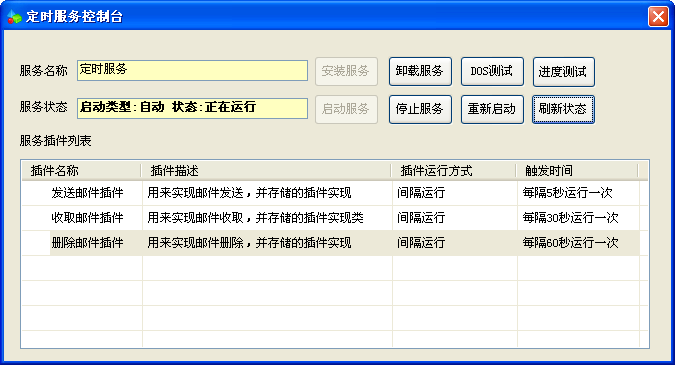
Task: Click the 插件运行方式 column header
Action: pyautogui.click(x=454, y=171)
